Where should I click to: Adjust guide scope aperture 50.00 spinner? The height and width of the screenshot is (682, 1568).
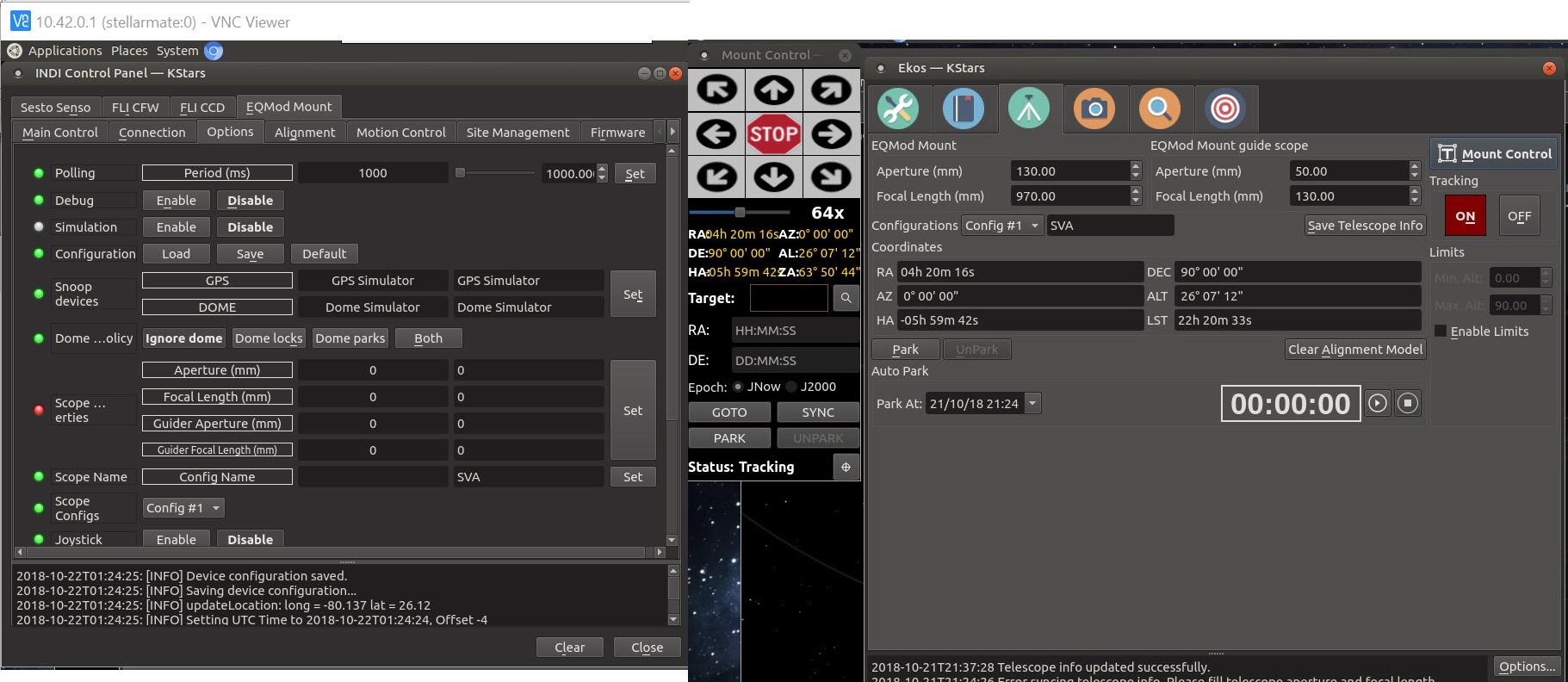coord(1414,171)
